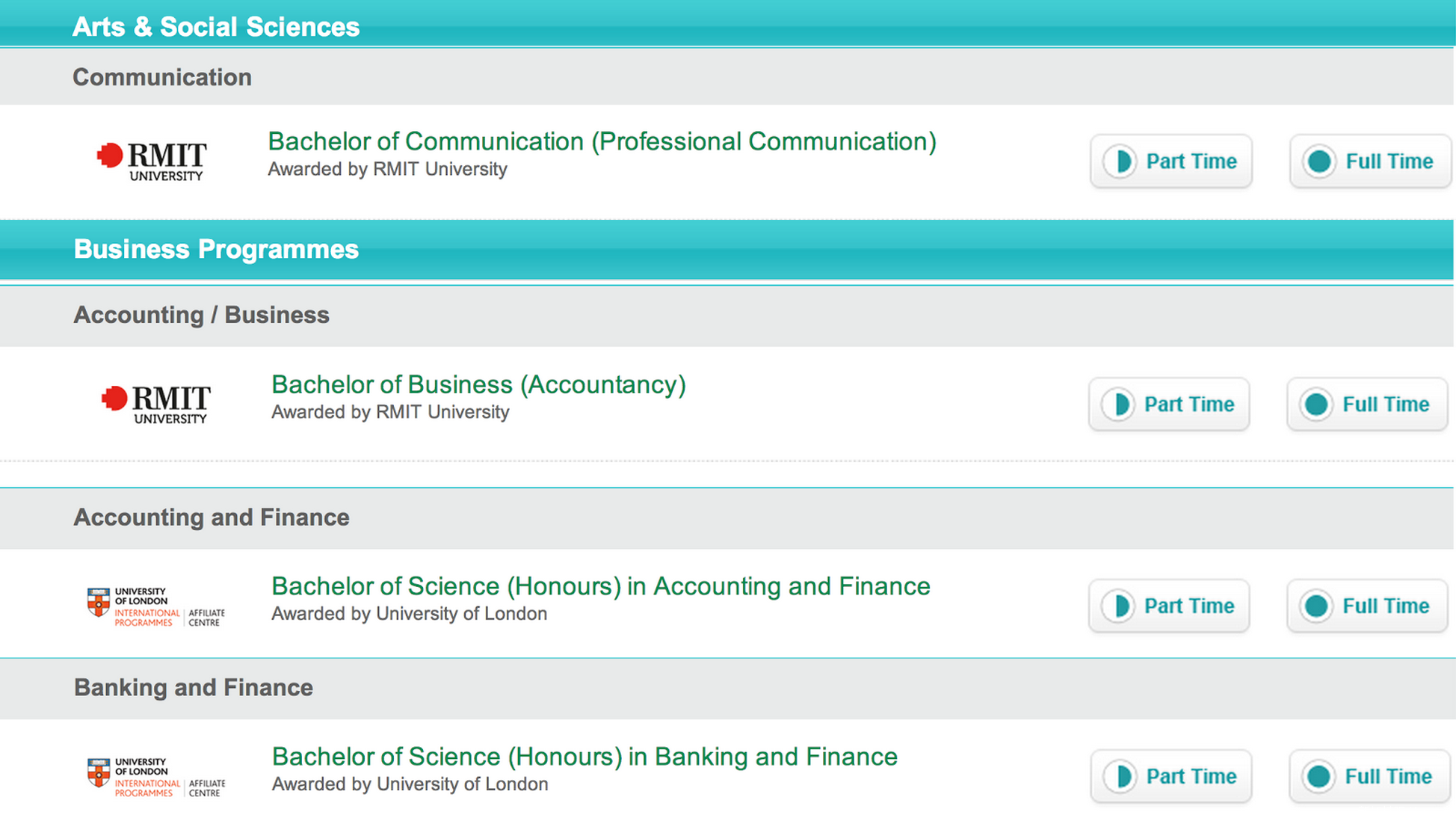Click the Business Programmes section header

[216, 249]
